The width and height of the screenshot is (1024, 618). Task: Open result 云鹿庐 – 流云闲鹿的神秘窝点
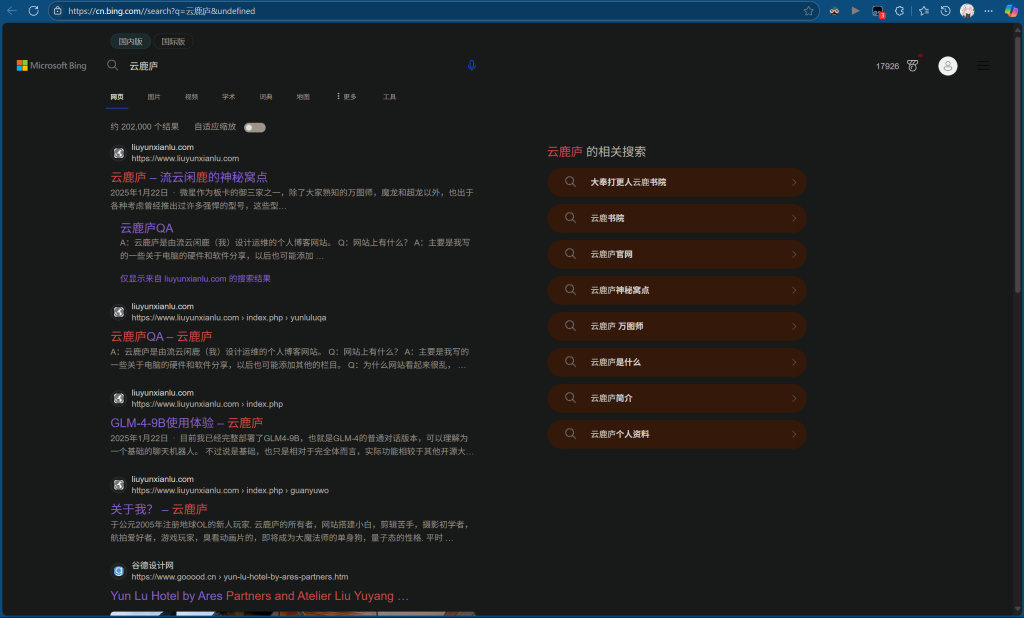click(x=189, y=177)
